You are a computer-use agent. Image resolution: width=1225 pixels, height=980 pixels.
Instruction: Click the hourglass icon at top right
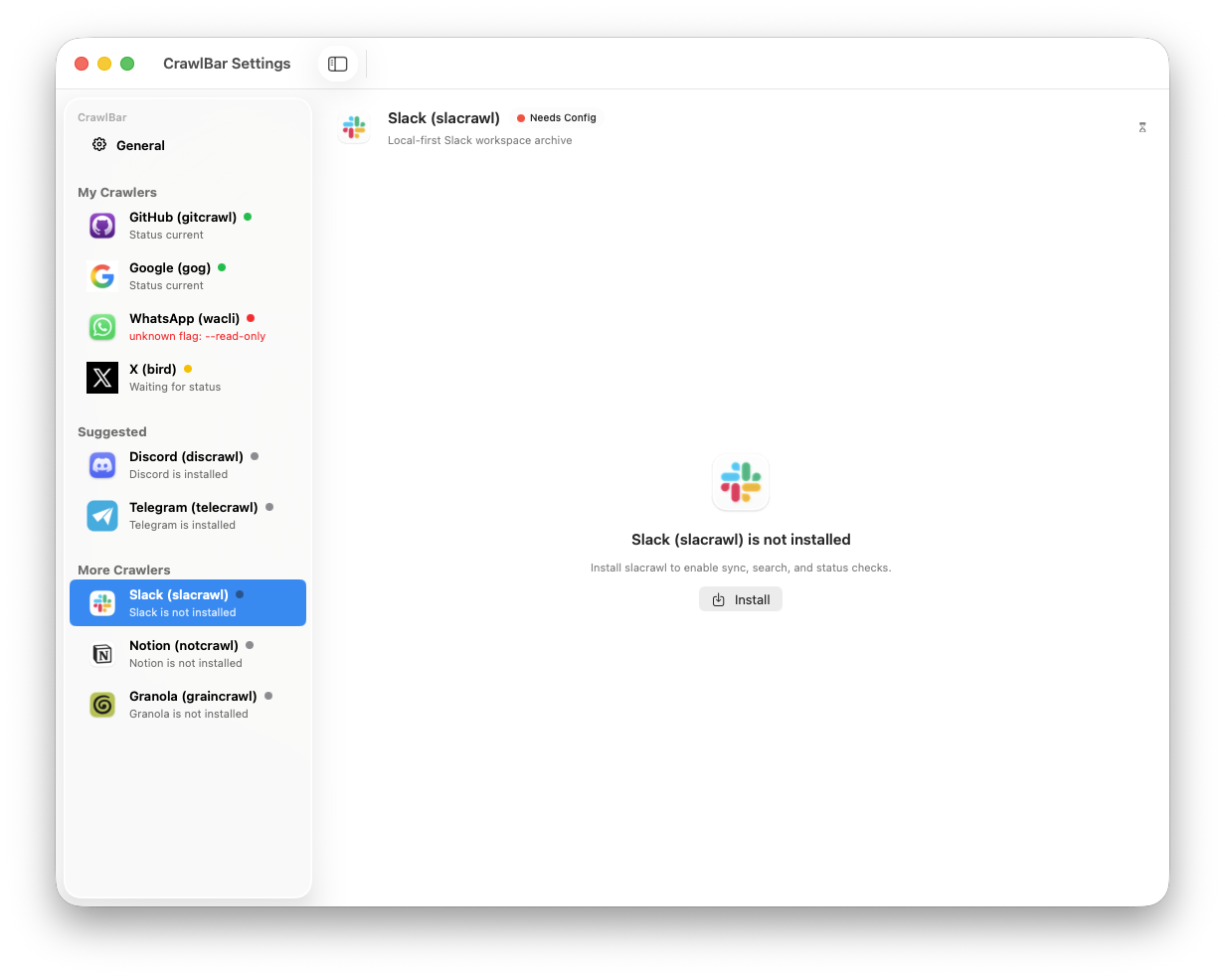click(x=1142, y=127)
